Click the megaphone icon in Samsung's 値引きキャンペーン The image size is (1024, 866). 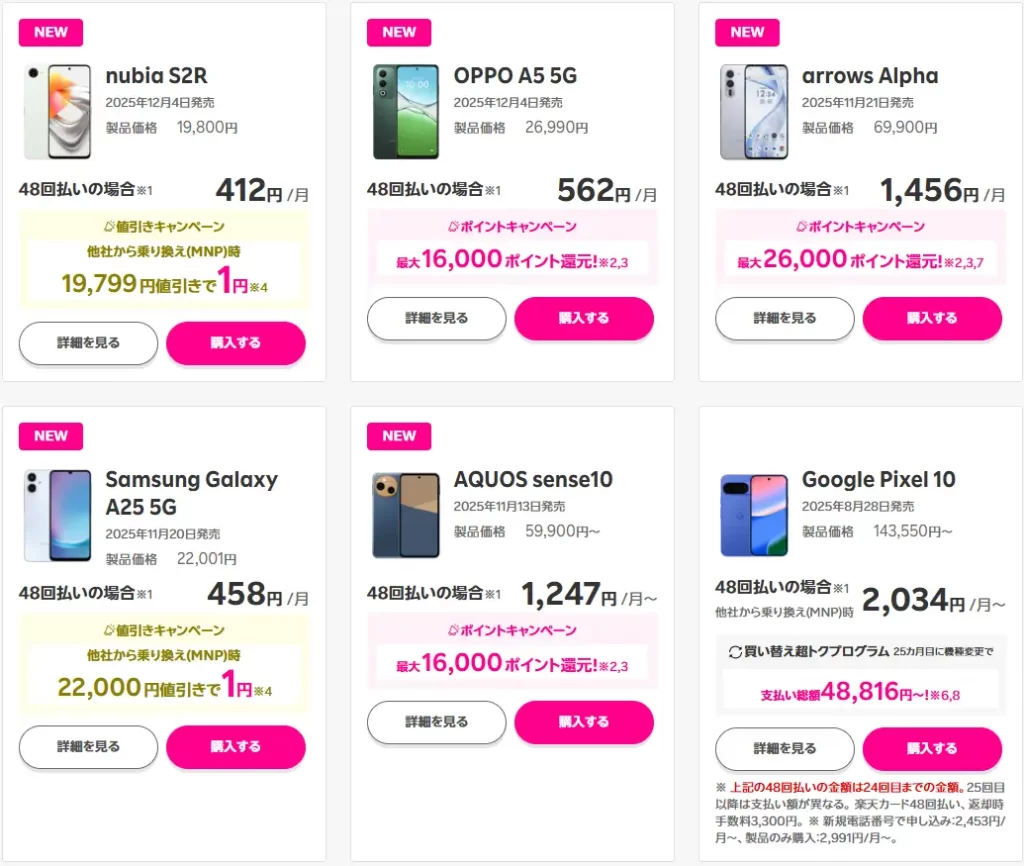click(x=109, y=631)
